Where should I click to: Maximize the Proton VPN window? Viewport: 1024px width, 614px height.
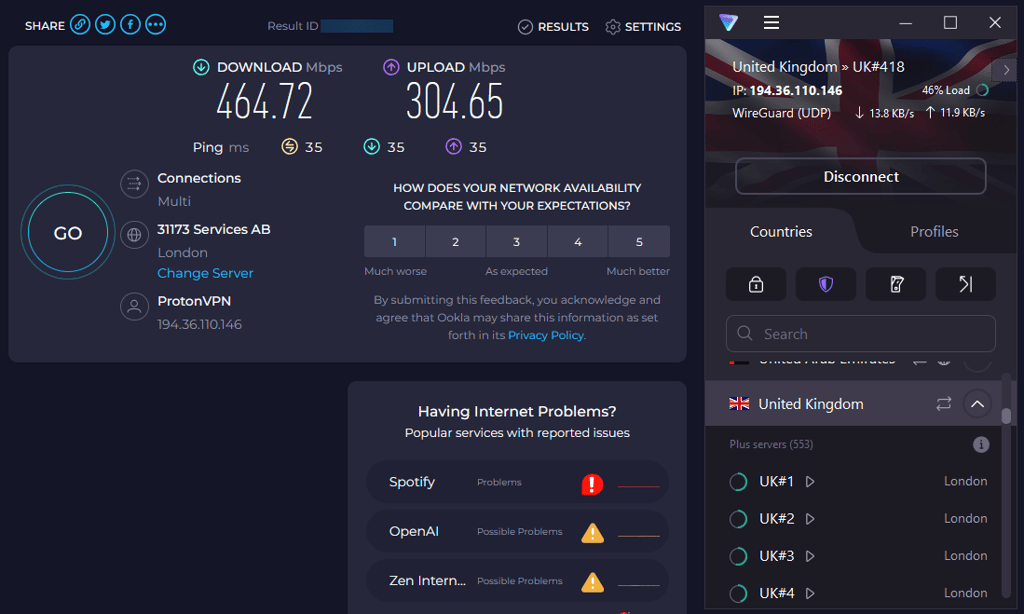(x=950, y=23)
